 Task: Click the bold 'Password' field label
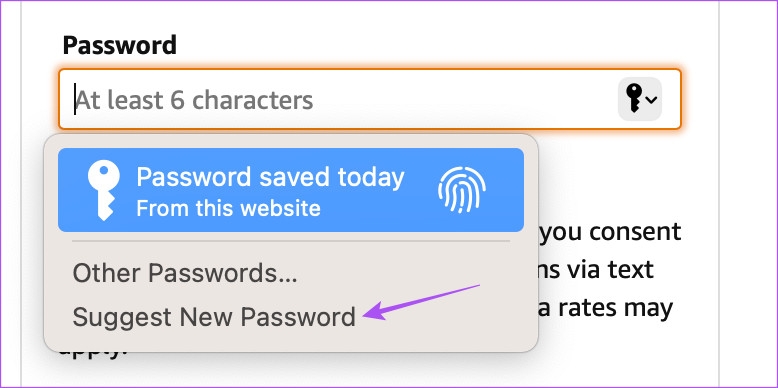coord(120,46)
